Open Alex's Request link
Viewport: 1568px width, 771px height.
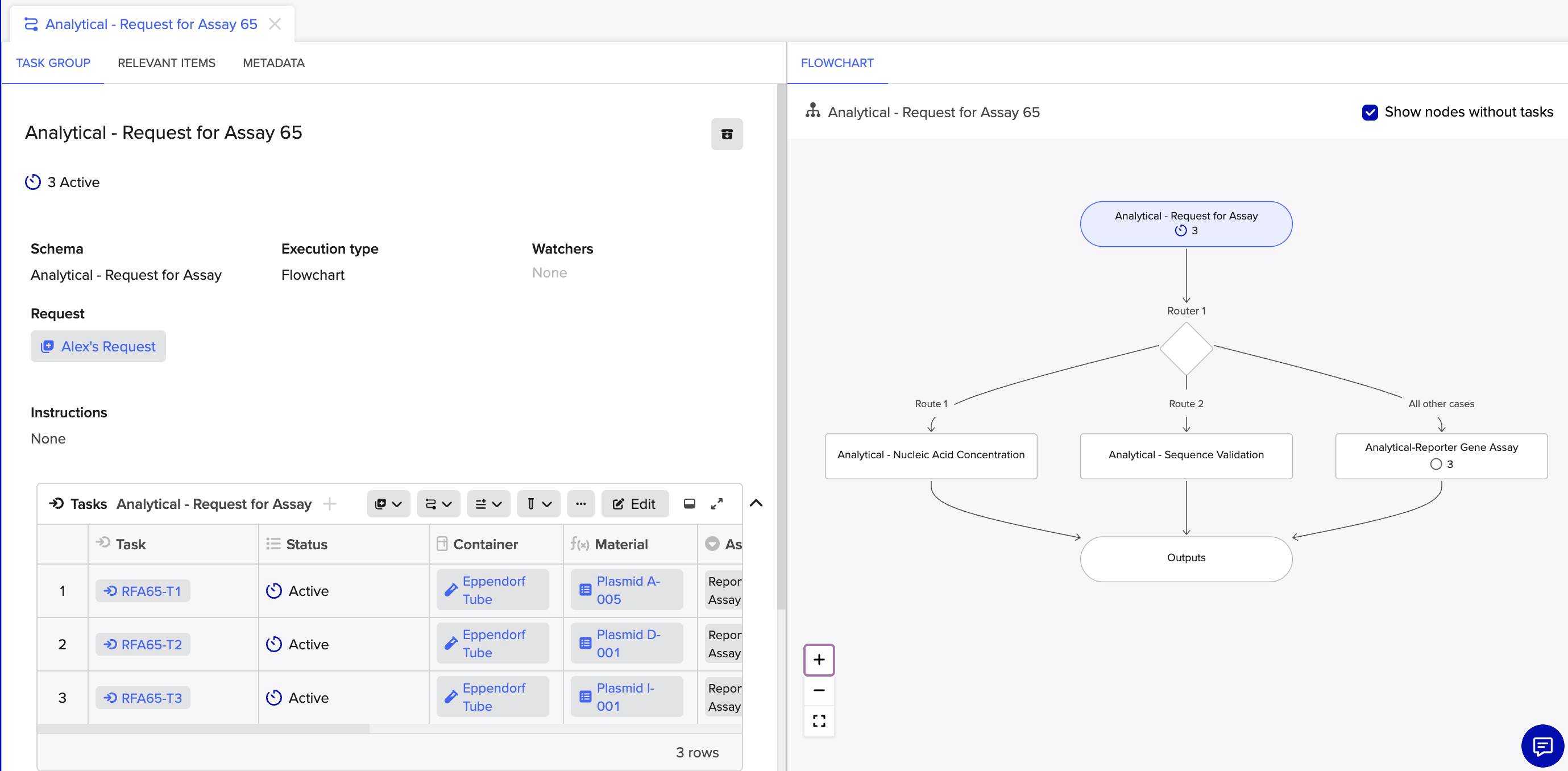click(x=98, y=346)
